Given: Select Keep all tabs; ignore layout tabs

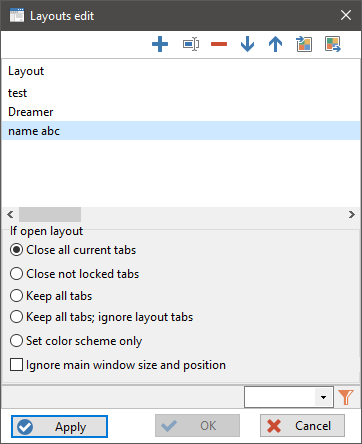Looking at the screenshot, I should [101, 317].
